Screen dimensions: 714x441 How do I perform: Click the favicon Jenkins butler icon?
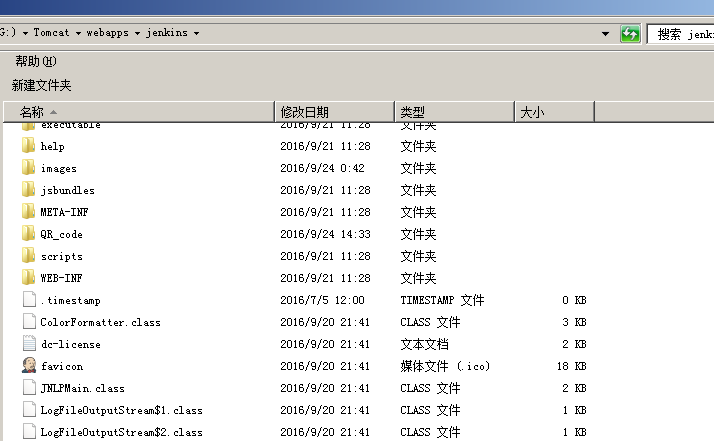[x=29, y=365]
